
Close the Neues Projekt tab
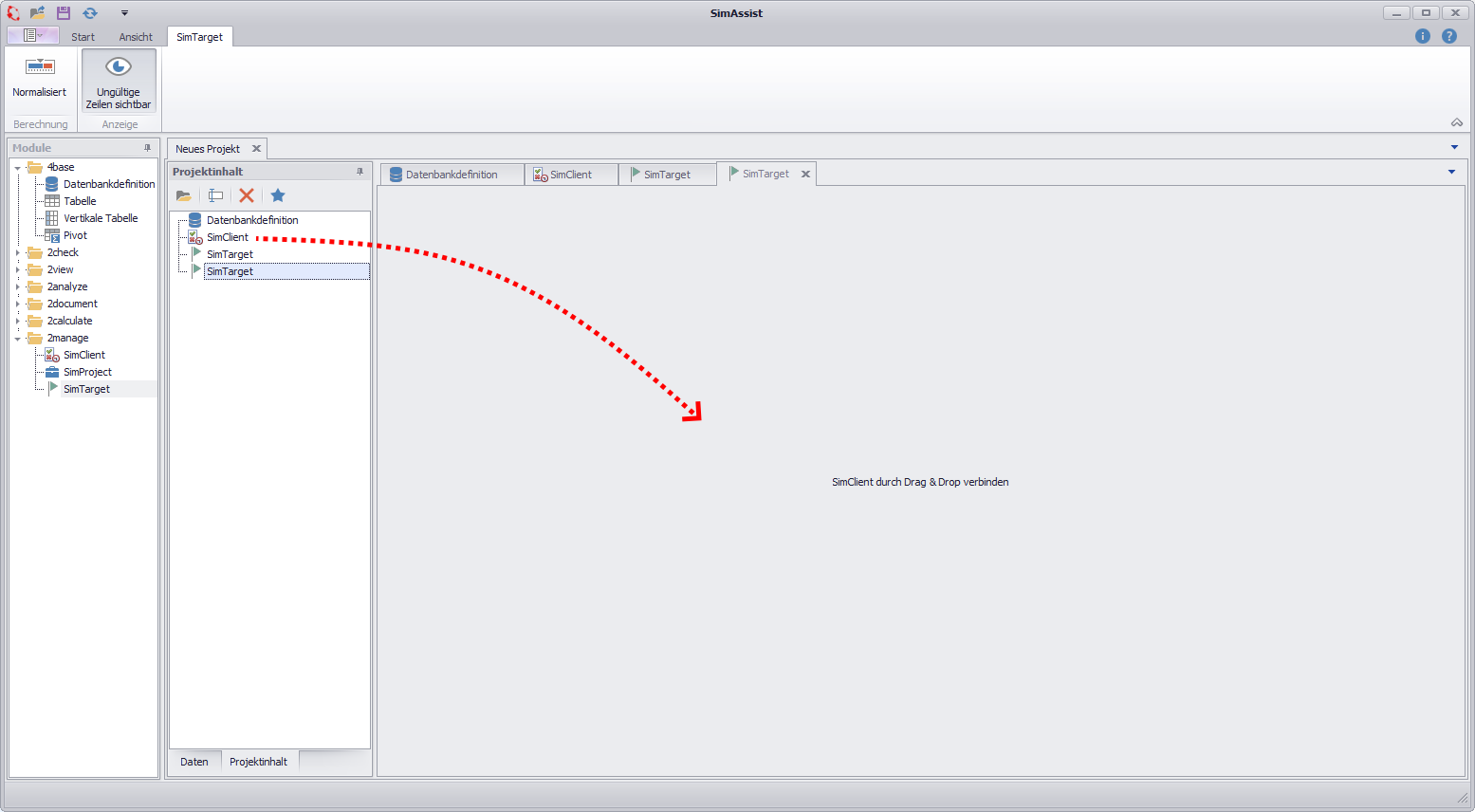[x=256, y=149]
